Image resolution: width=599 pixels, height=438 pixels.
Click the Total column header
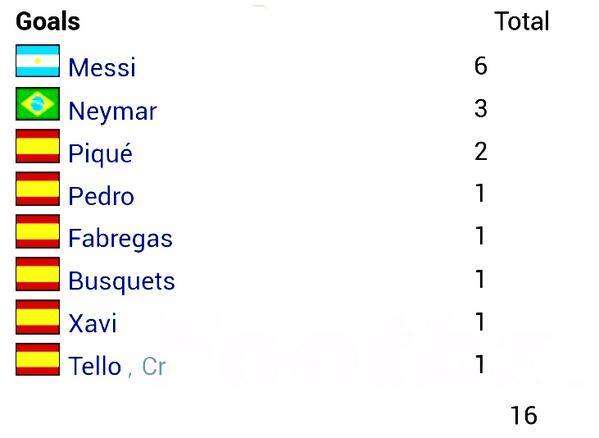click(522, 21)
